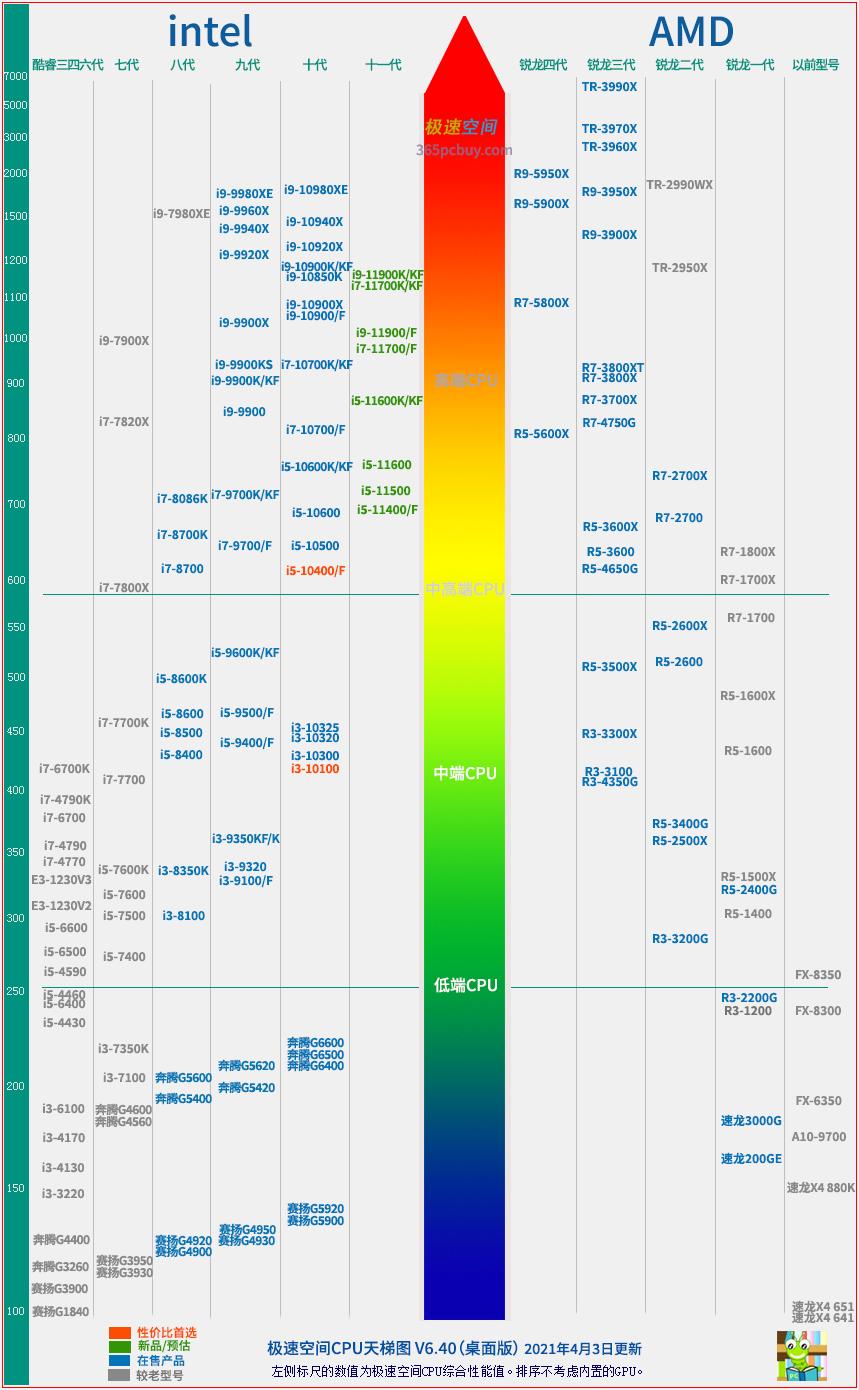Select the 锐龙三代 column header
Viewport: 859px width, 1390px height.
pos(609,64)
